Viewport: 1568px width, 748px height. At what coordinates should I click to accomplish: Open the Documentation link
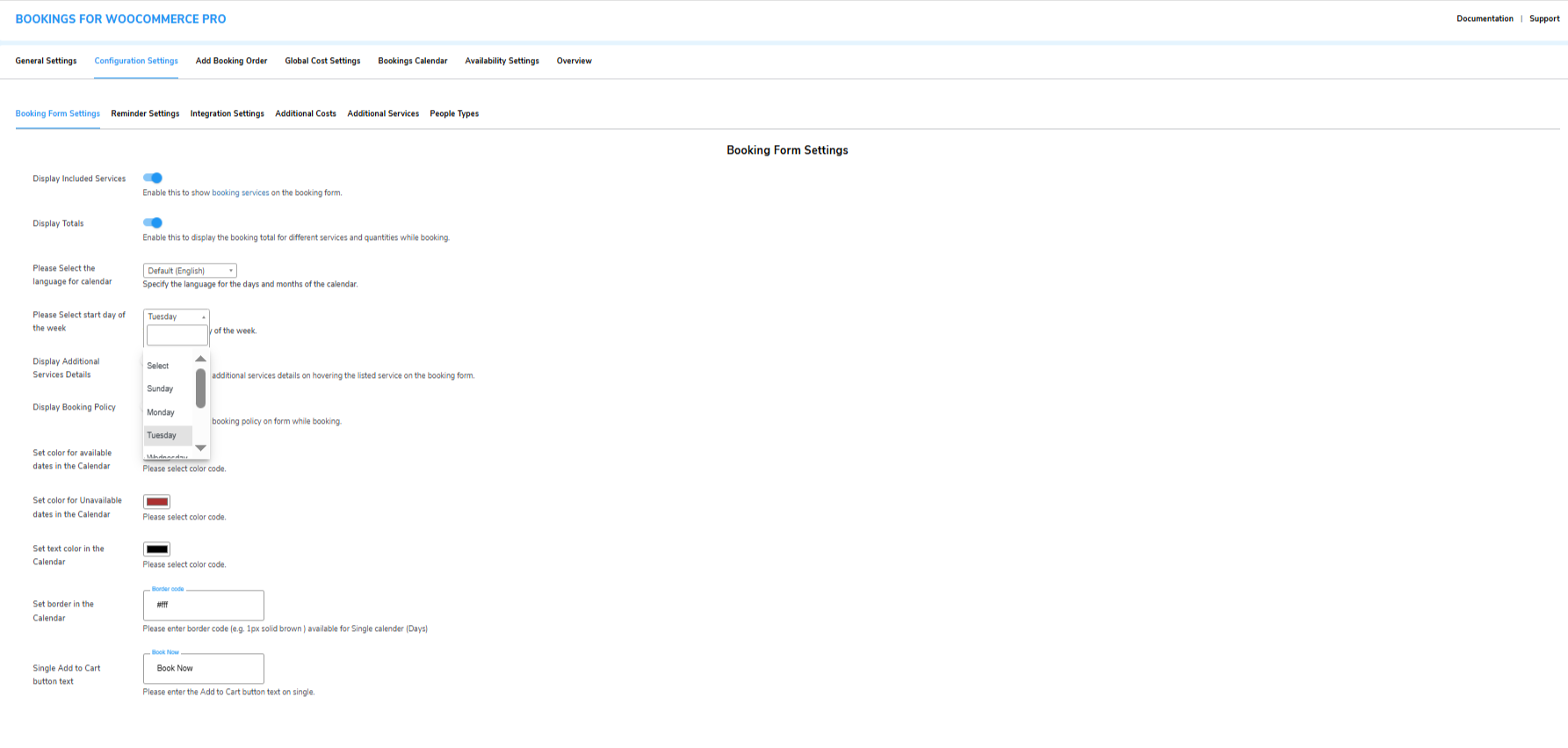pos(1485,18)
